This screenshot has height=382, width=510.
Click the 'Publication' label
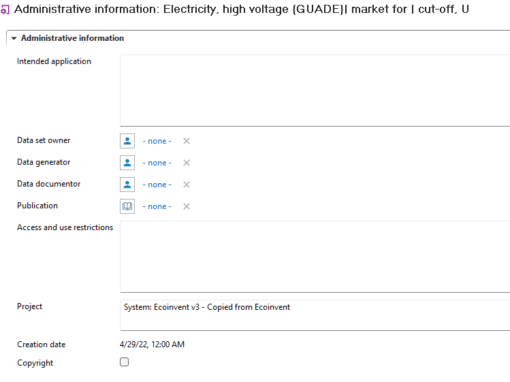click(37, 206)
